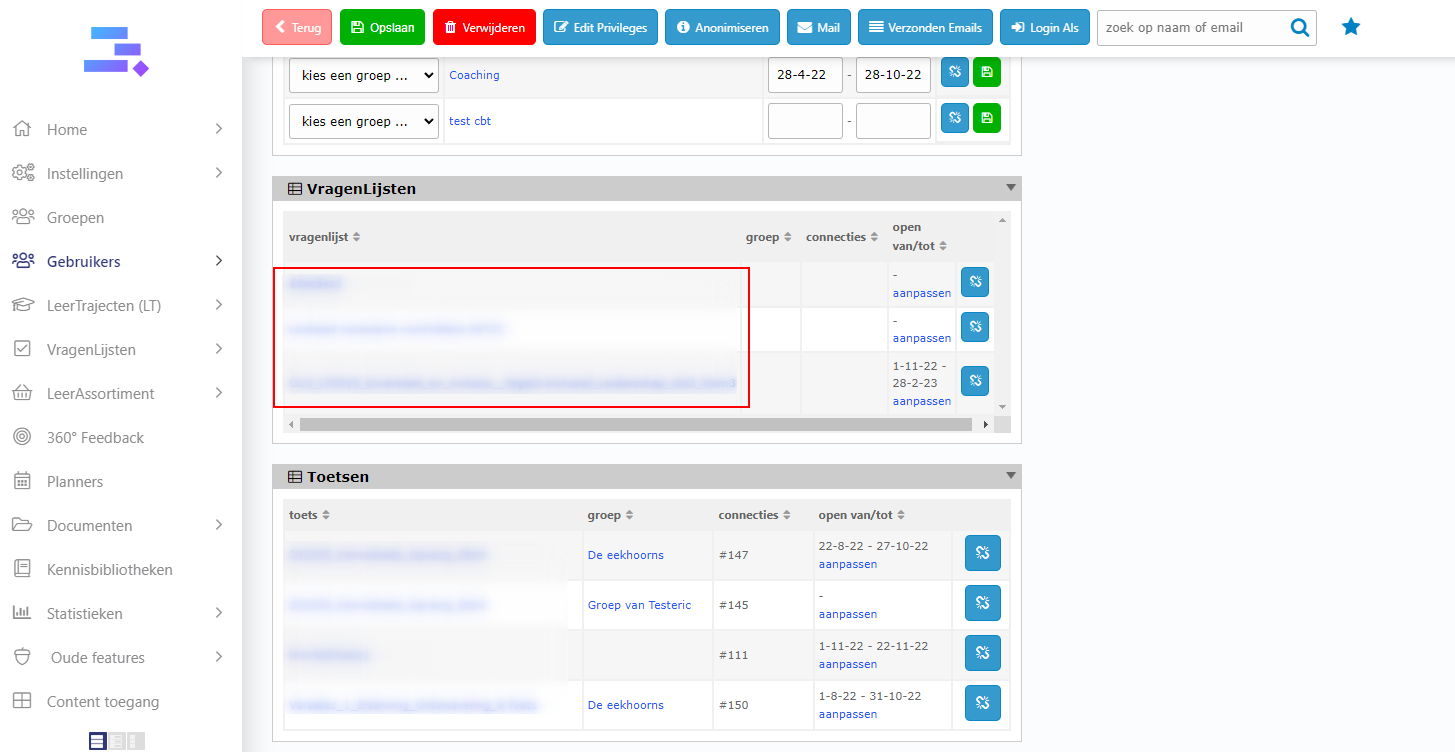Select the full-width sidebar layout toggle
Viewport: 1455px width, 752px height.
(x=97, y=741)
